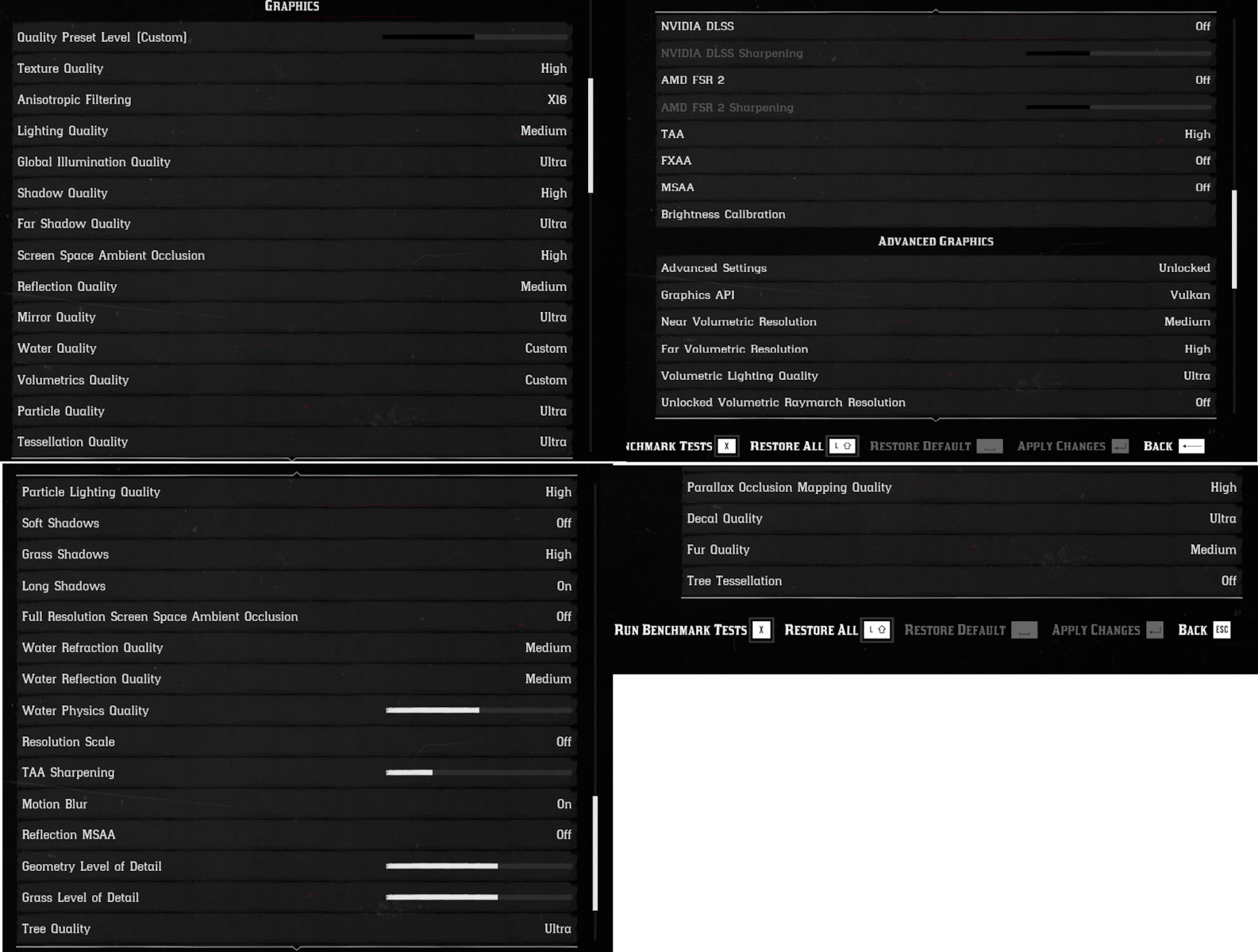Screen dimensions: 1258x952
Task: Toggle Motion Blur setting
Action: [x=297, y=804]
